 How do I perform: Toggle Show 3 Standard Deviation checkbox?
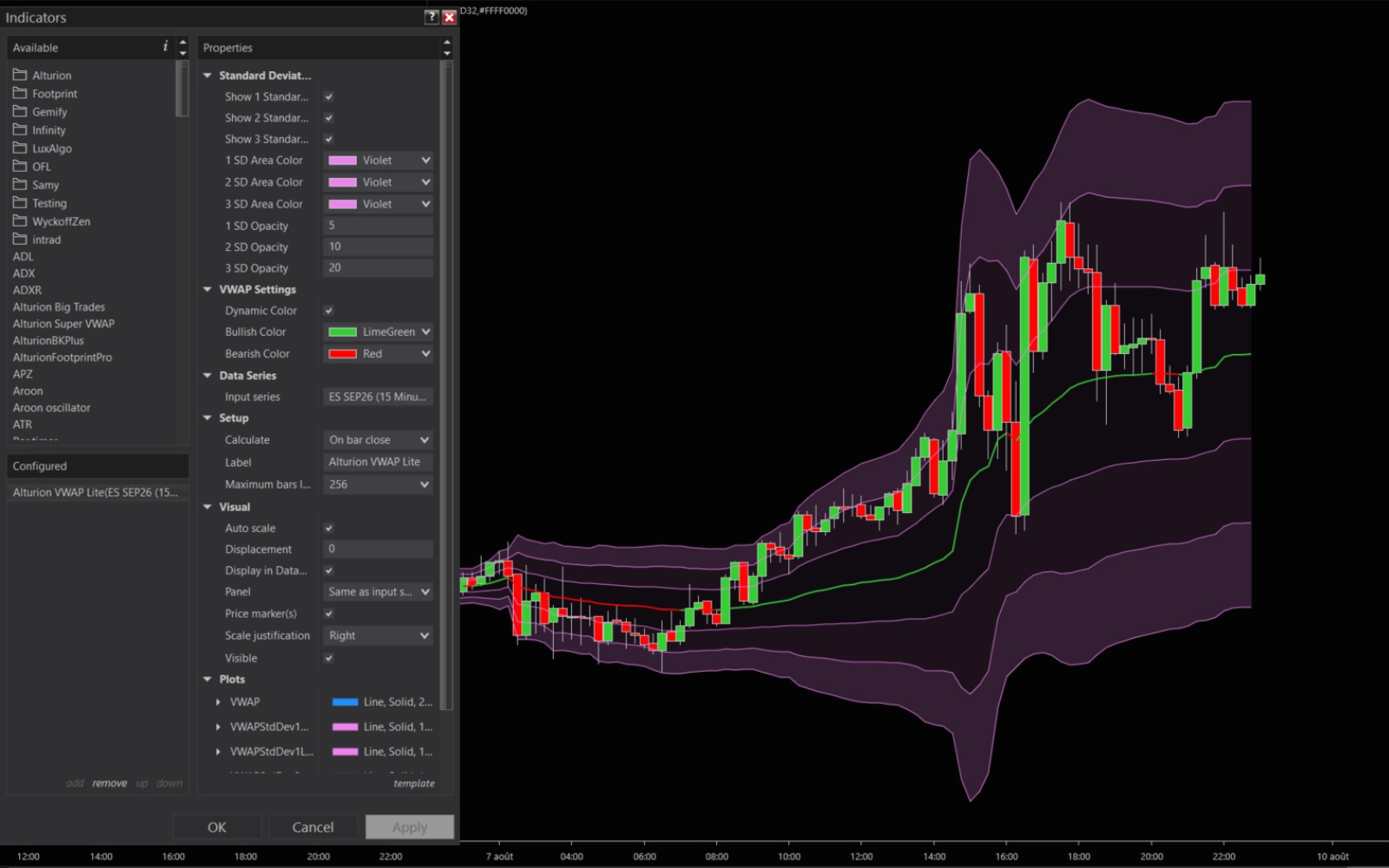[329, 139]
